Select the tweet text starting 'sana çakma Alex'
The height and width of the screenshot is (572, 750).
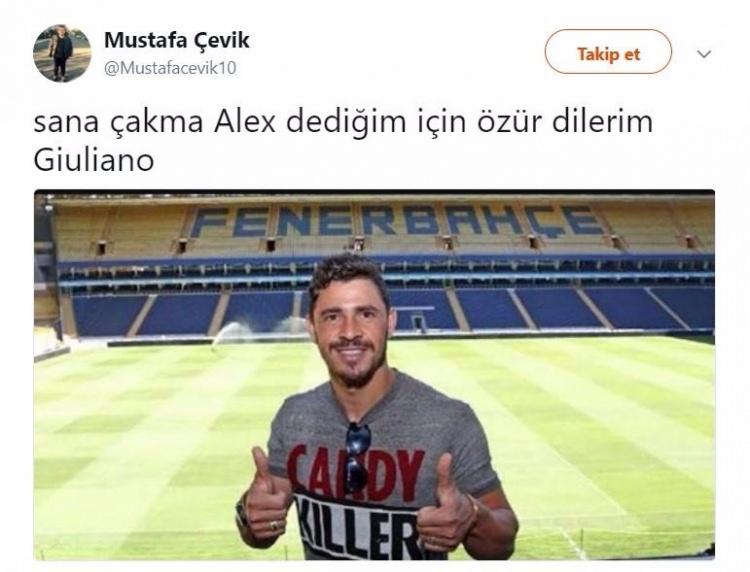[x=343, y=141]
